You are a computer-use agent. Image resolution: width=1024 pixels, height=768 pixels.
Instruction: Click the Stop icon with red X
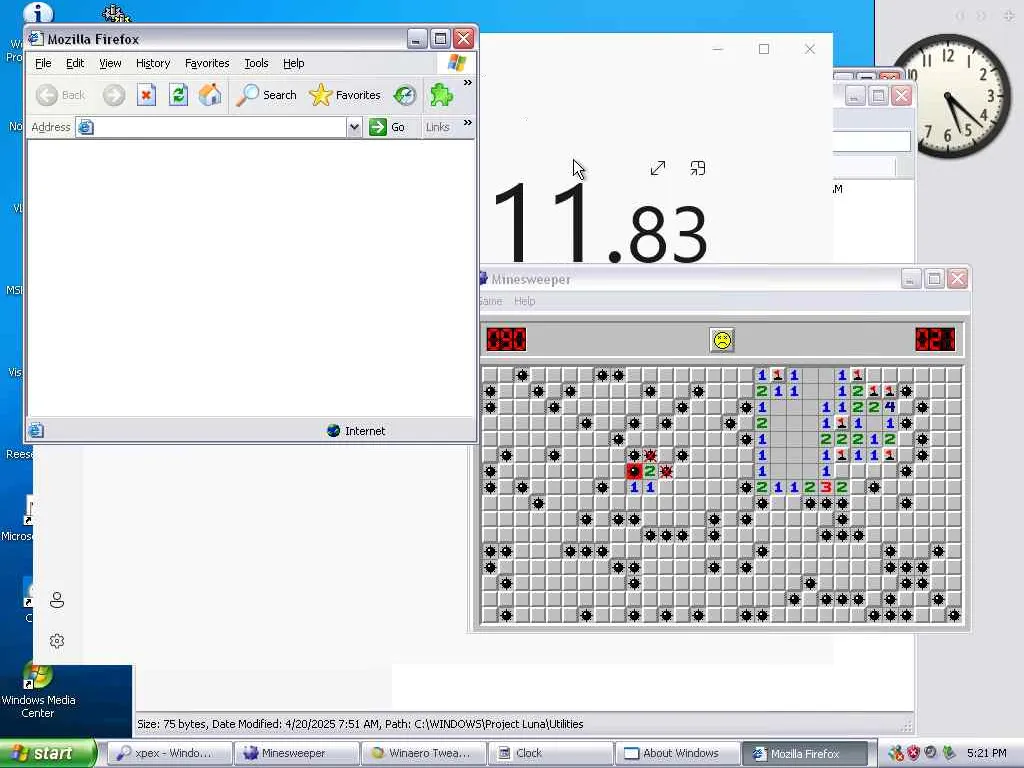point(146,95)
